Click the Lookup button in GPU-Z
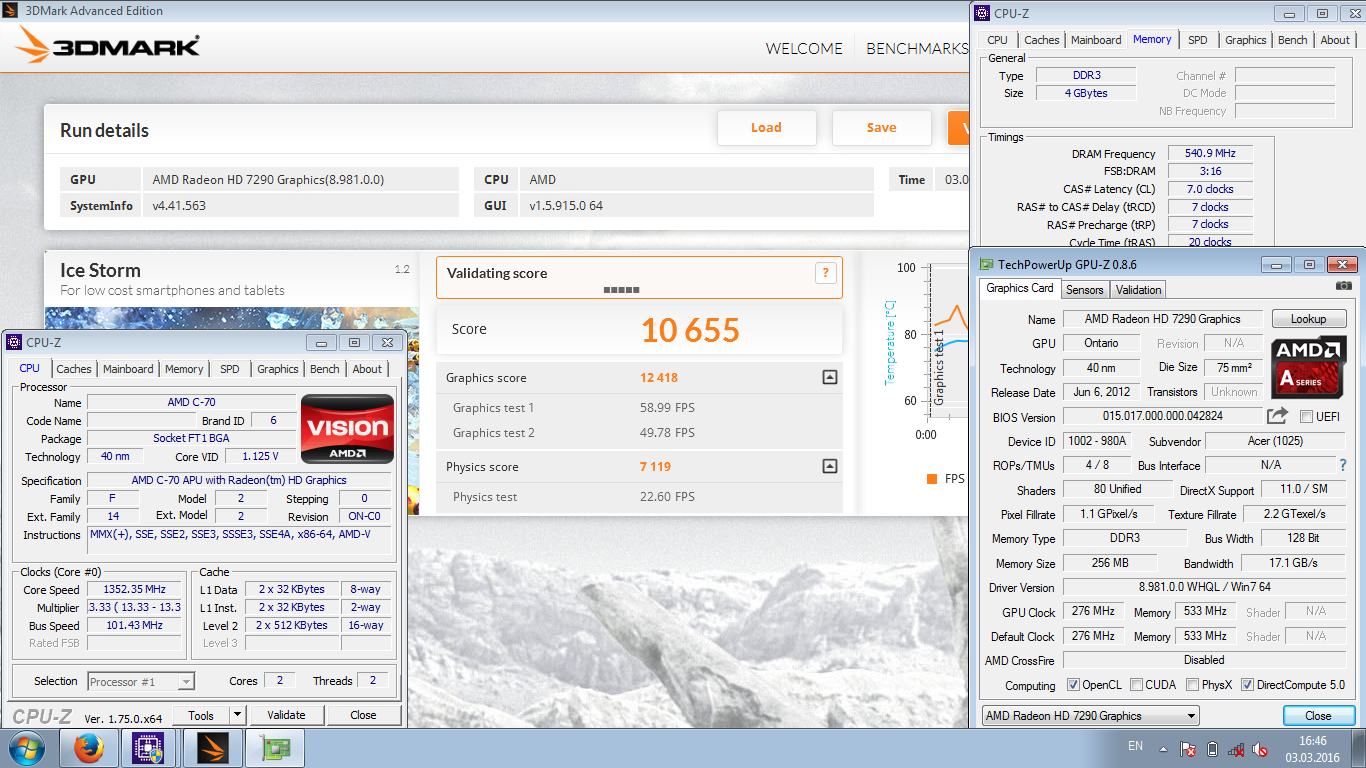This screenshot has height=768, width=1366. pyautogui.click(x=1309, y=319)
